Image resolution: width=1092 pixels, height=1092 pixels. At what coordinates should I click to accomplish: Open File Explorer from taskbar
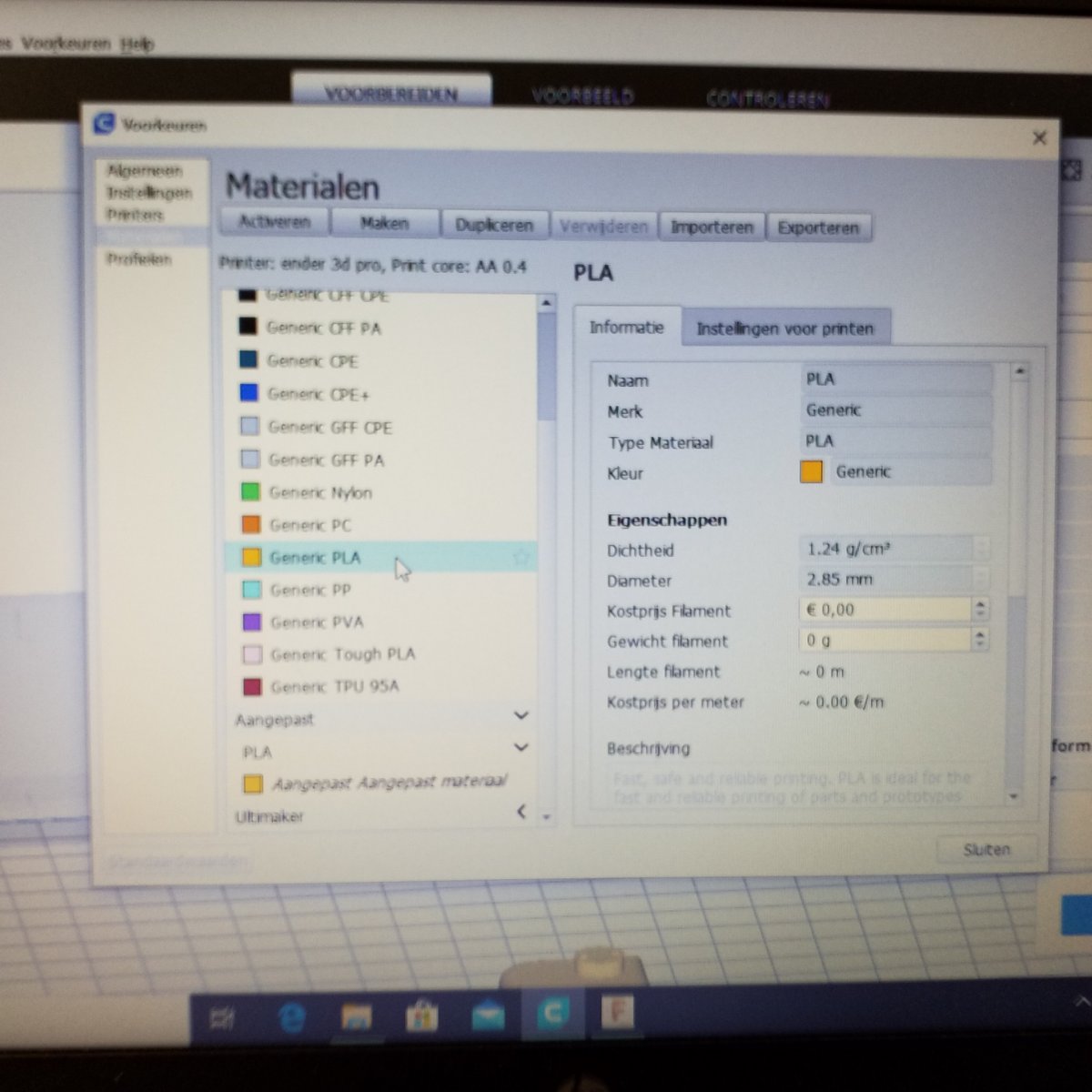click(357, 1016)
